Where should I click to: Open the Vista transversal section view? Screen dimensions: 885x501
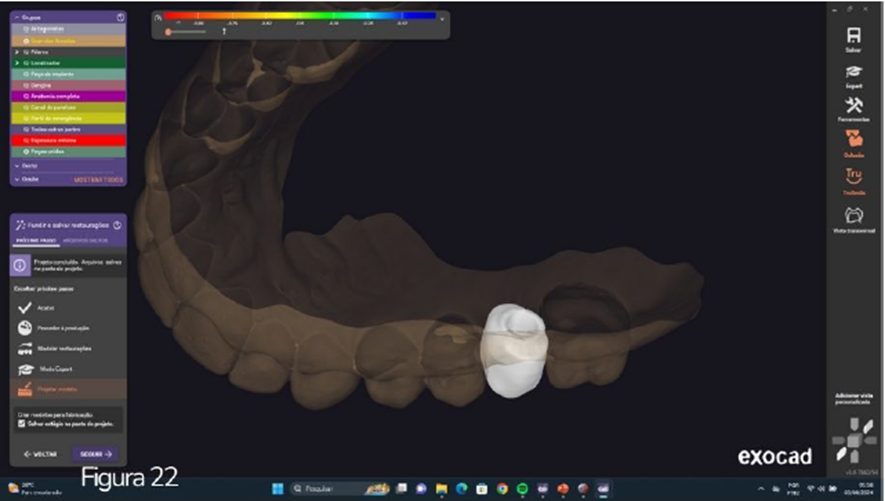click(853, 218)
